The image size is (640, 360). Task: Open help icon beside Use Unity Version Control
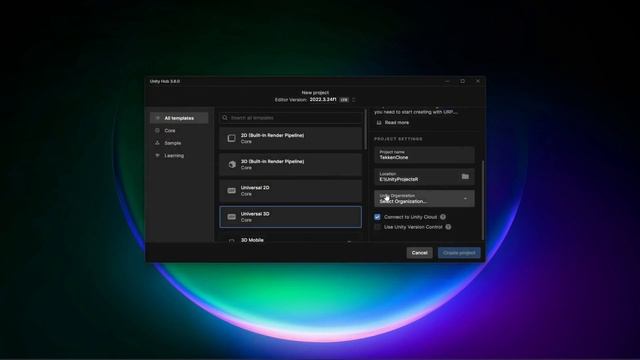point(448,227)
